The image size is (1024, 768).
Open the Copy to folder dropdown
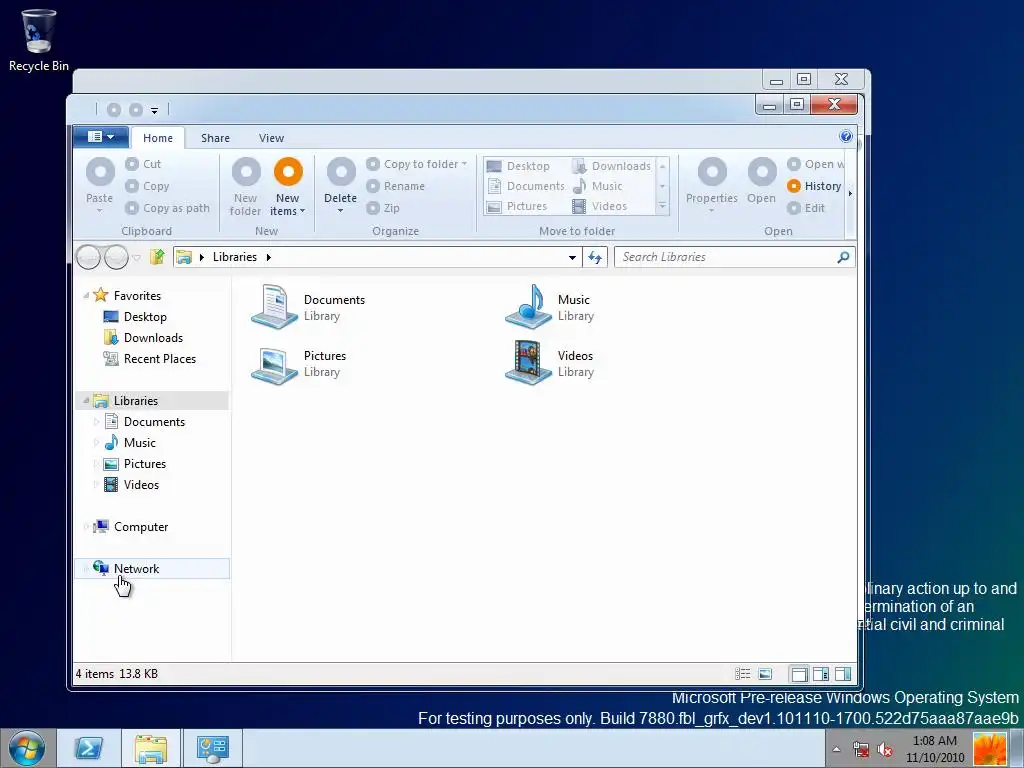[417, 164]
